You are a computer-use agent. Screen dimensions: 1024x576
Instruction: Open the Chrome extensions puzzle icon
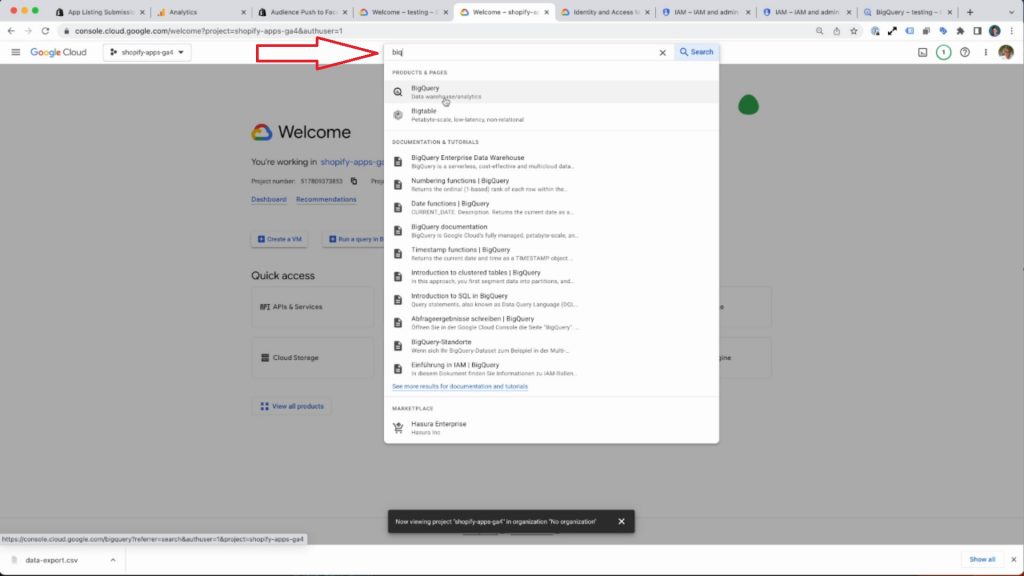(960, 31)
